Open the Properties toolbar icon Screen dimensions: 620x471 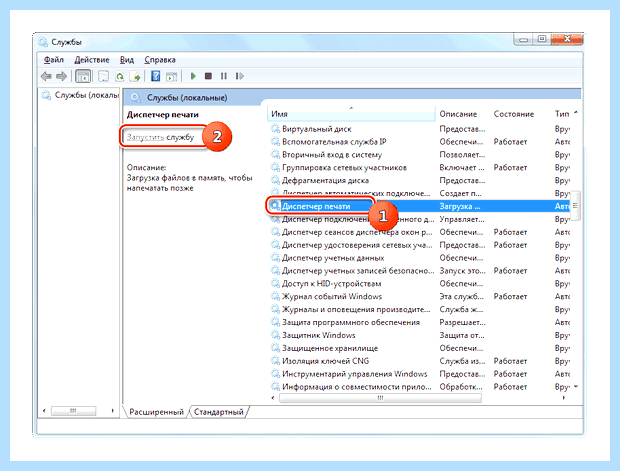(x=103, y=76)
